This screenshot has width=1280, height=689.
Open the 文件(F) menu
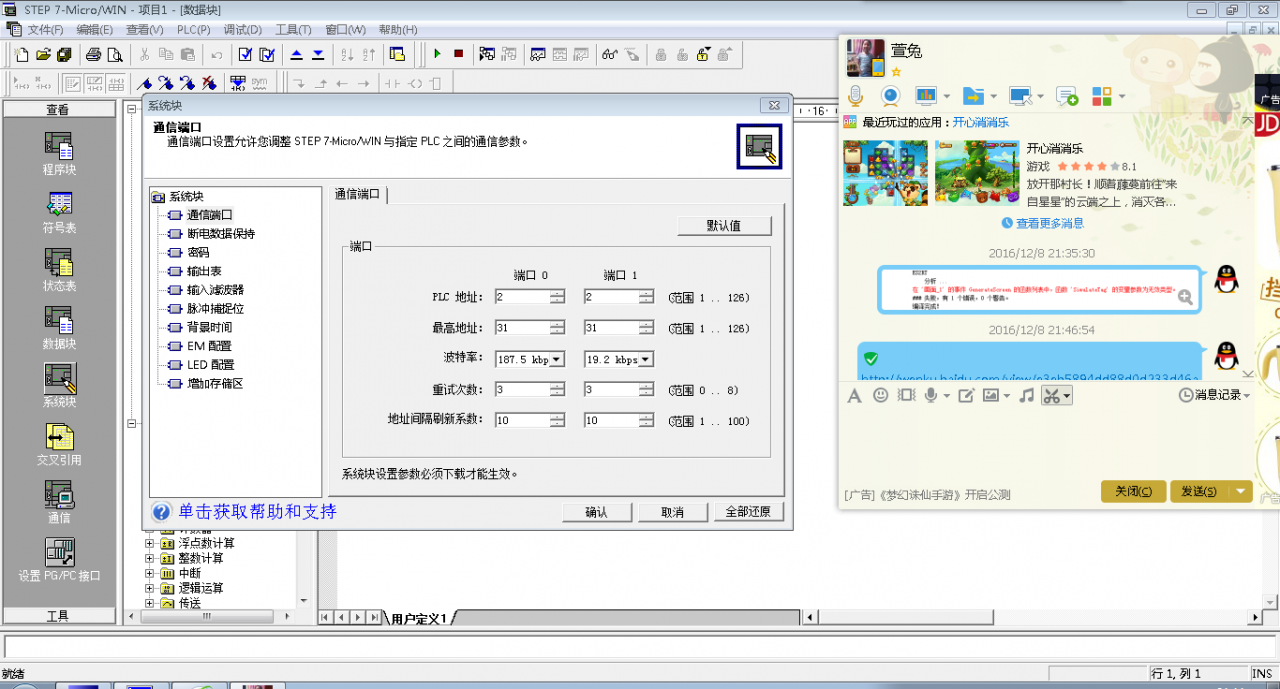[x=45, y=30]
